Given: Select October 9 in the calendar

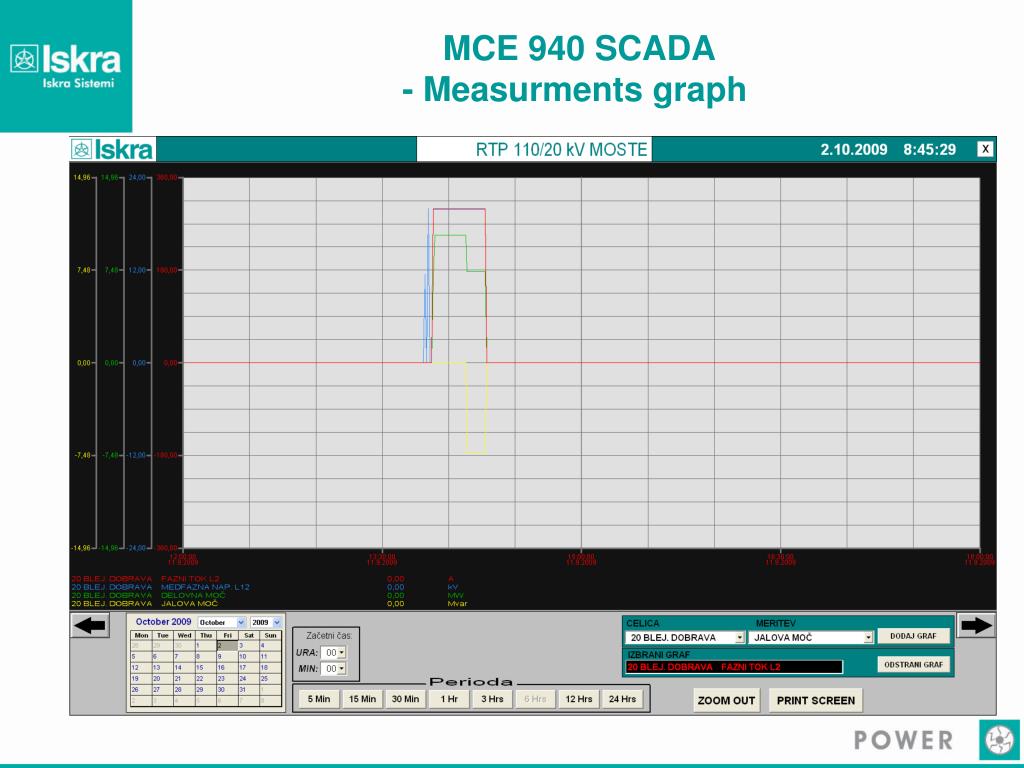Looking at the screenshot, I should [227, 656].
